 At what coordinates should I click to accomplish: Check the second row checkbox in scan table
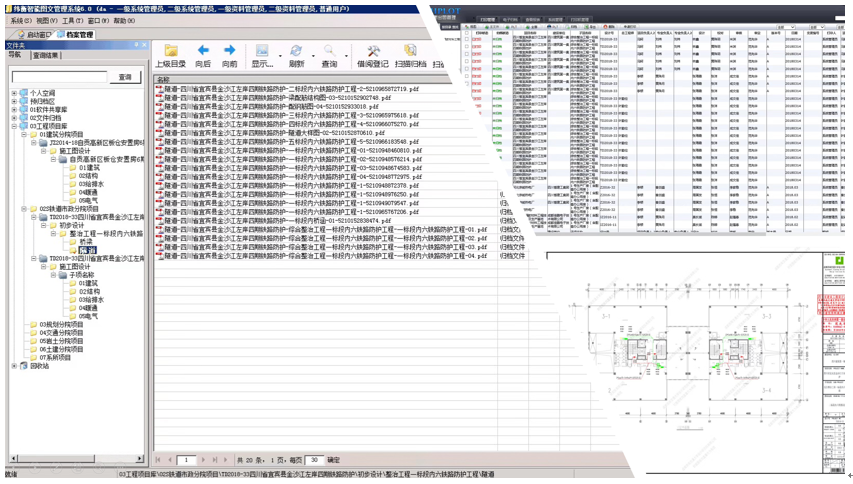coord(467,48)
